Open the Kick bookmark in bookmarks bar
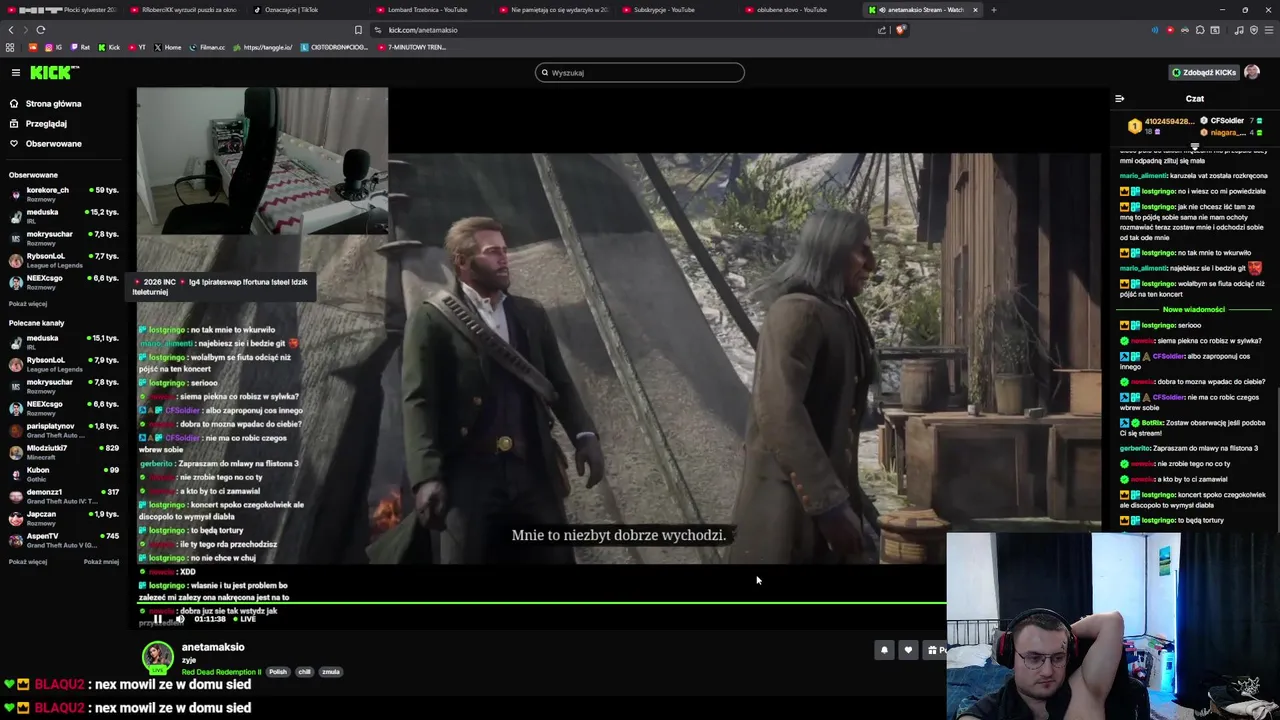1280x720 pixels. [x=108, y=47]
